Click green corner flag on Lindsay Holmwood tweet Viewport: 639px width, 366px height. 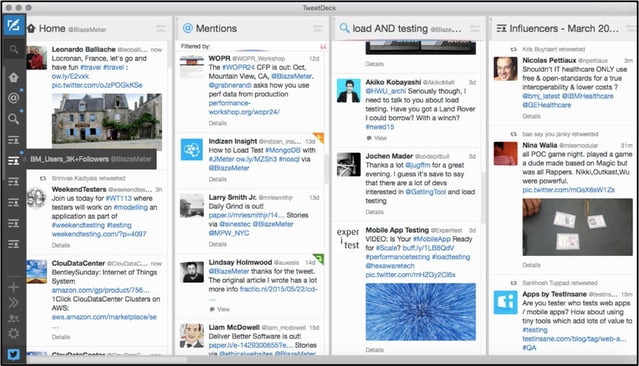pyautogui.click(x=319, y=259)
